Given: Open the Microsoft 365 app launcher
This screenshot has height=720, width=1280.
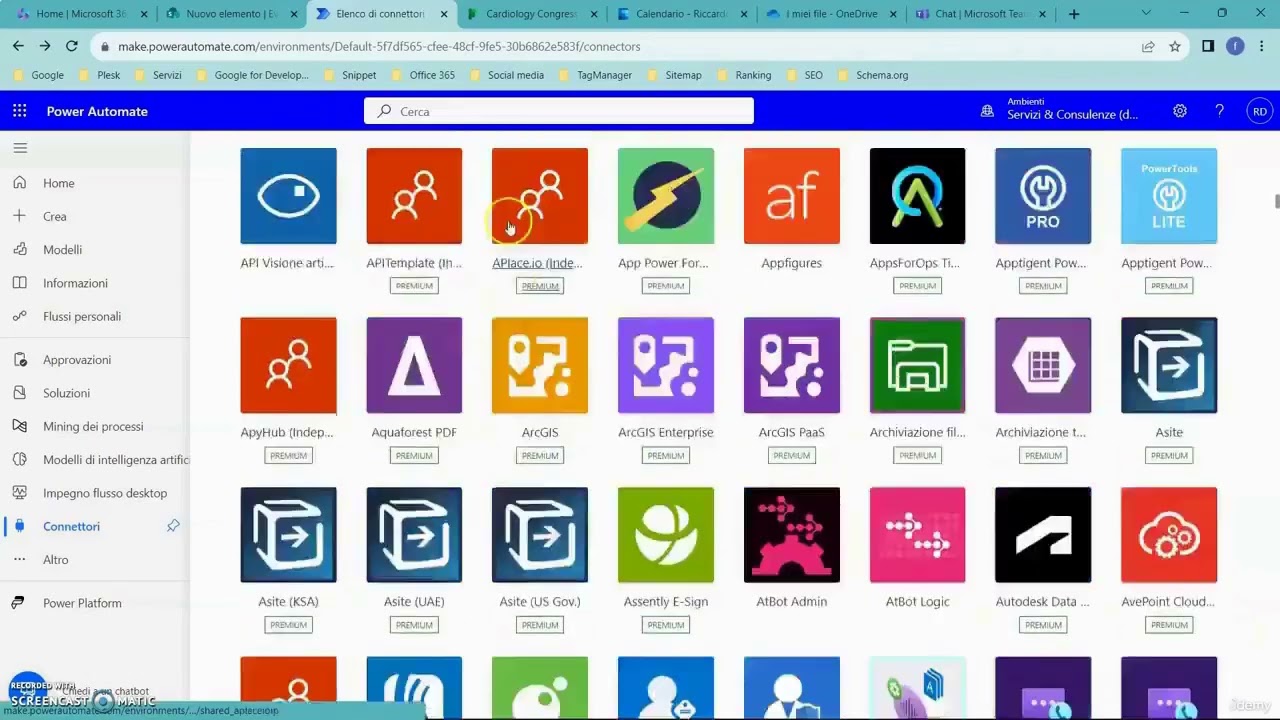Looking at the screenshot, I should pyautogui.click(x=20, y=111).
